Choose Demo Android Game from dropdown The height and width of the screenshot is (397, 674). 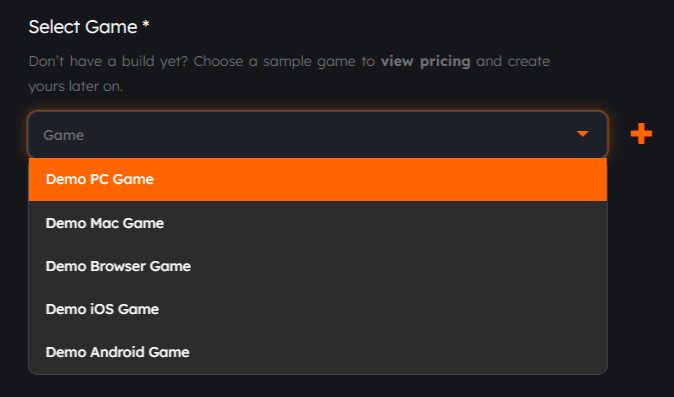(x=318, y=352)
